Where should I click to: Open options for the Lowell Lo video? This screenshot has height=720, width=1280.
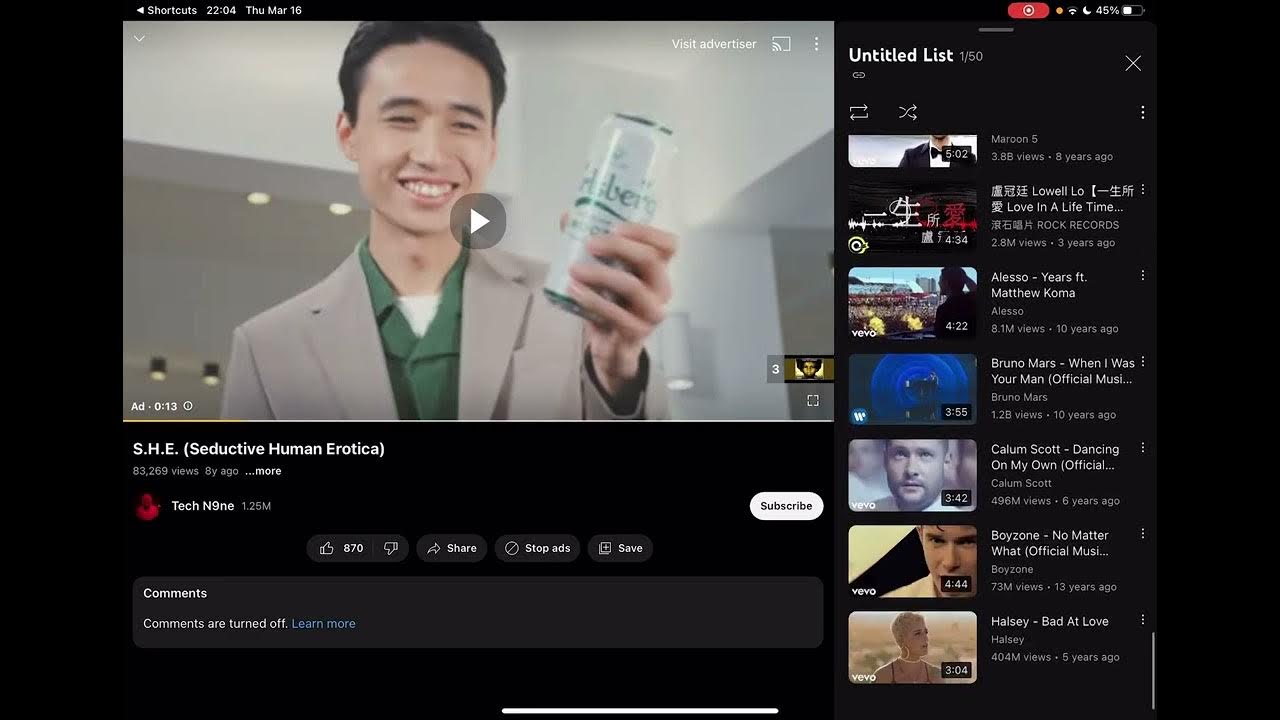[x=1143, y=190]
